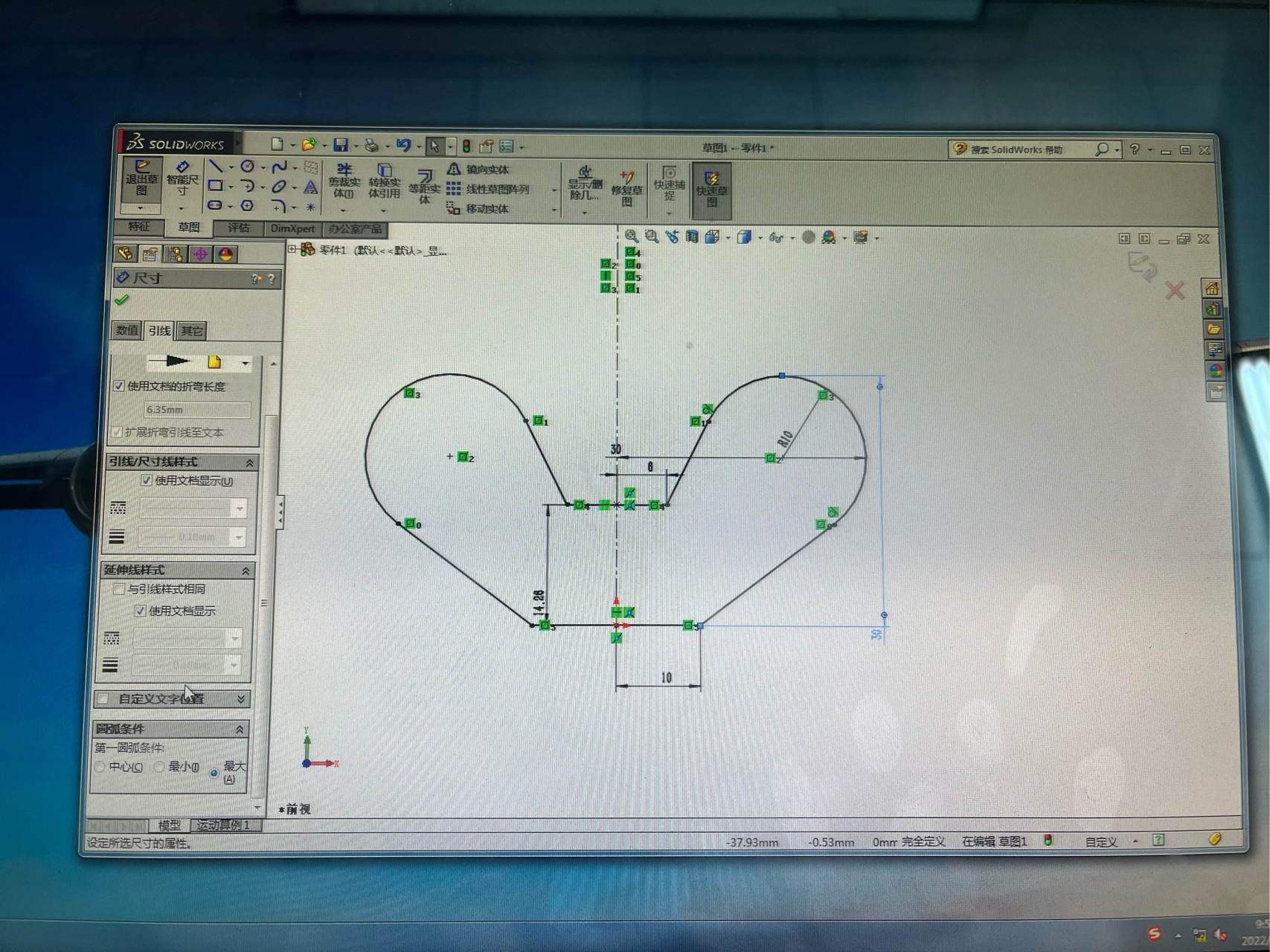1270x952 pixels.
Task: Select the 镜向实体 Mirror Entities tool
Action: click(478, 170)
